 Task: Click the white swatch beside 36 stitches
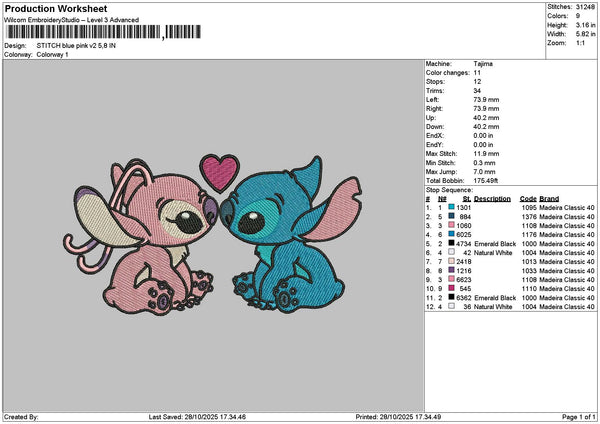452,306
